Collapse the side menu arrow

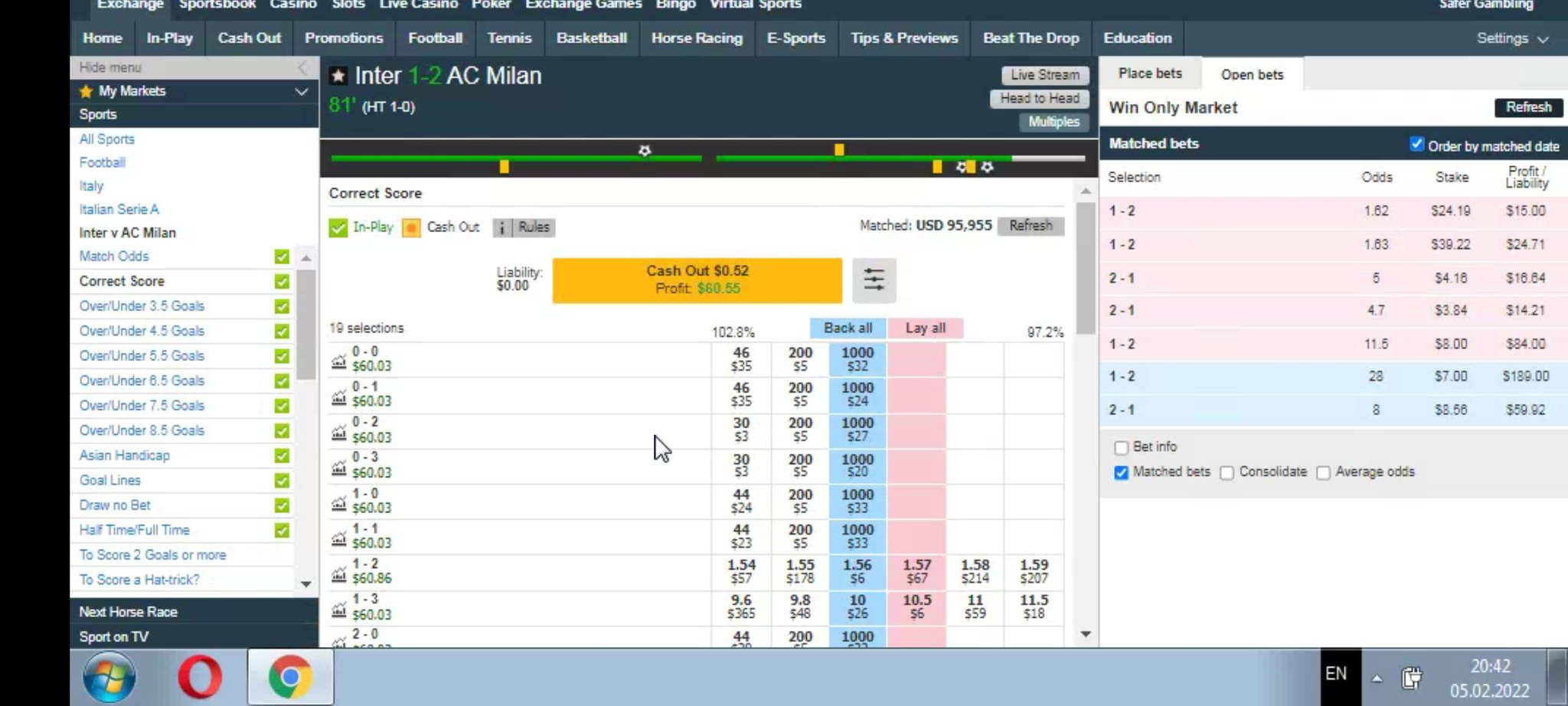point(302,67)
